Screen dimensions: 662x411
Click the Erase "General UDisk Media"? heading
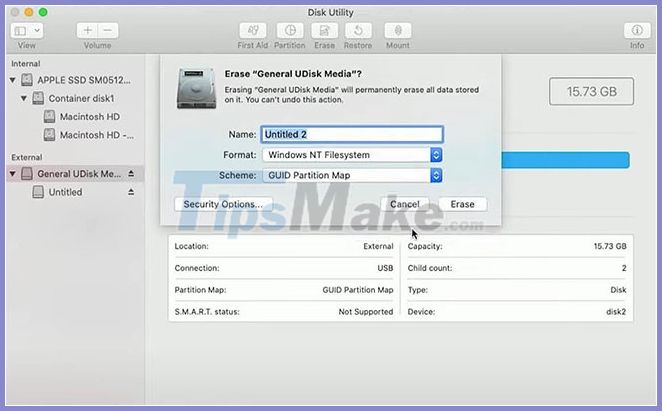[293, 74]
